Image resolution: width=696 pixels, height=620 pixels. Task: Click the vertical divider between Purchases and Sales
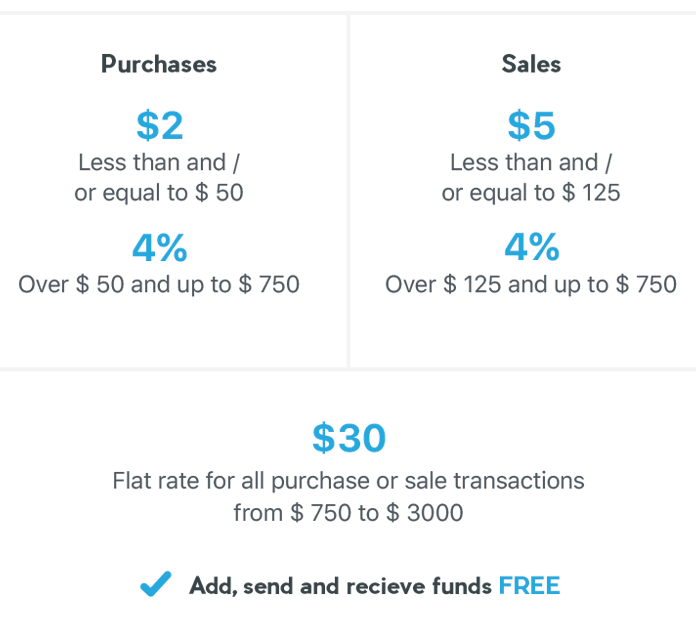pos(348,191)
